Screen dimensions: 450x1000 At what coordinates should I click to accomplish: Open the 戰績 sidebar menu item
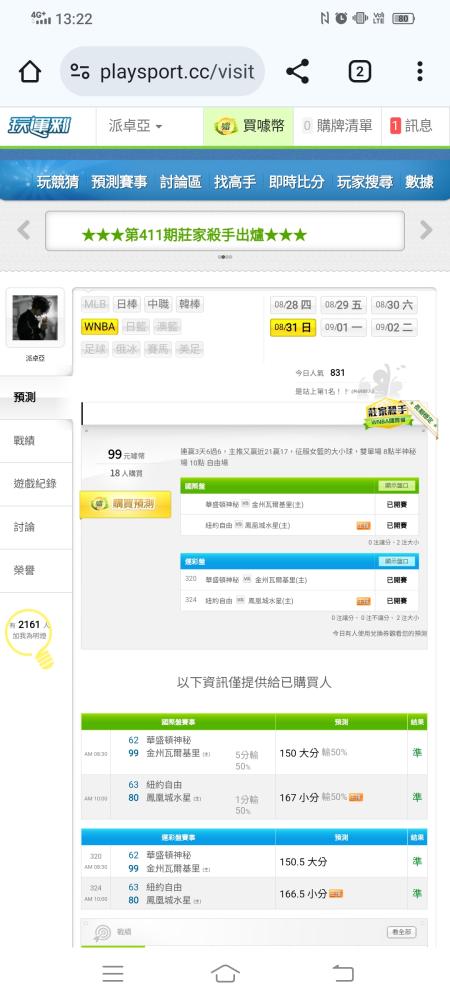(36, 441)
